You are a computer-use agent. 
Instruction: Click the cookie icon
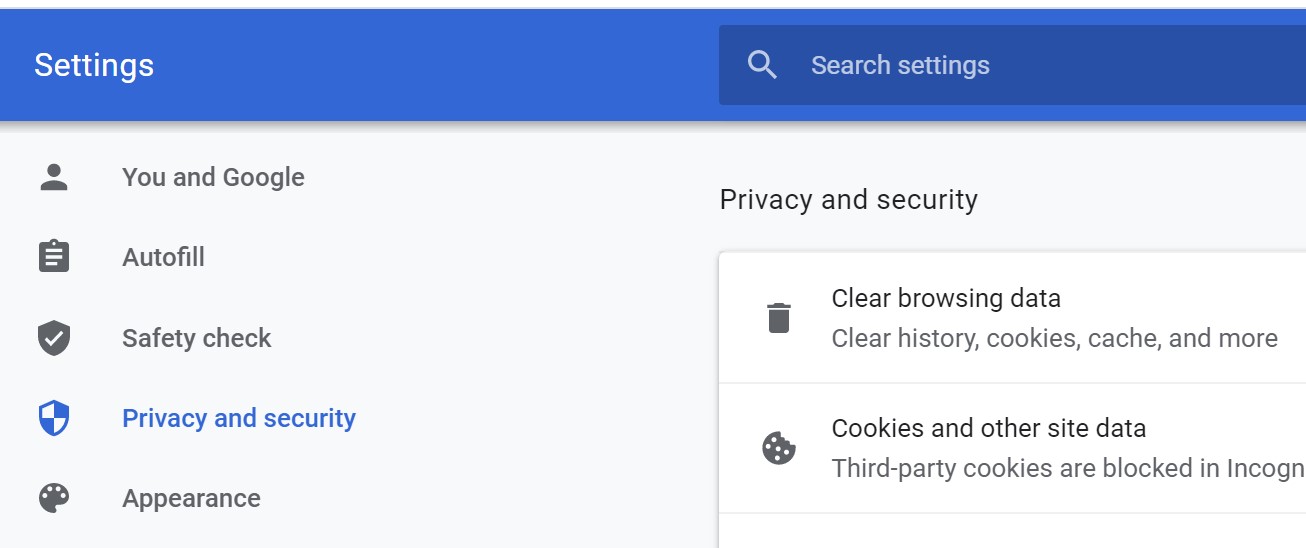tap(779, 448)
